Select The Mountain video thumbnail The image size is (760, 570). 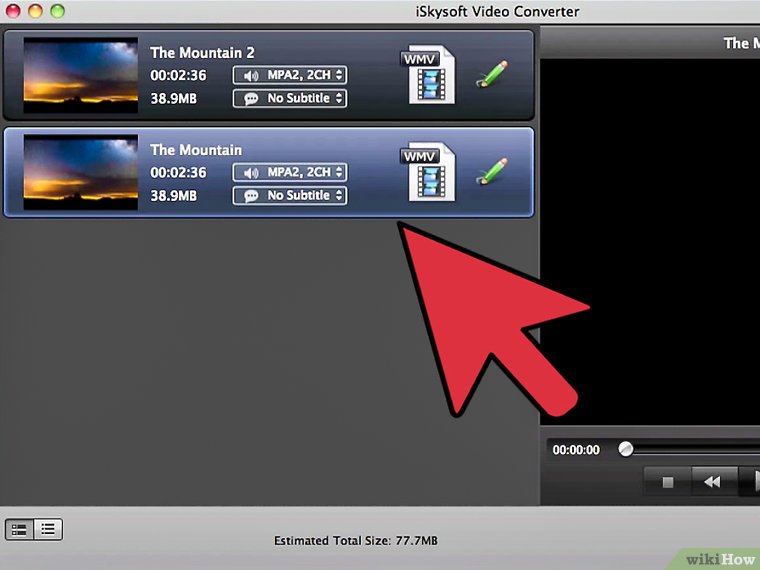point(80,172)
